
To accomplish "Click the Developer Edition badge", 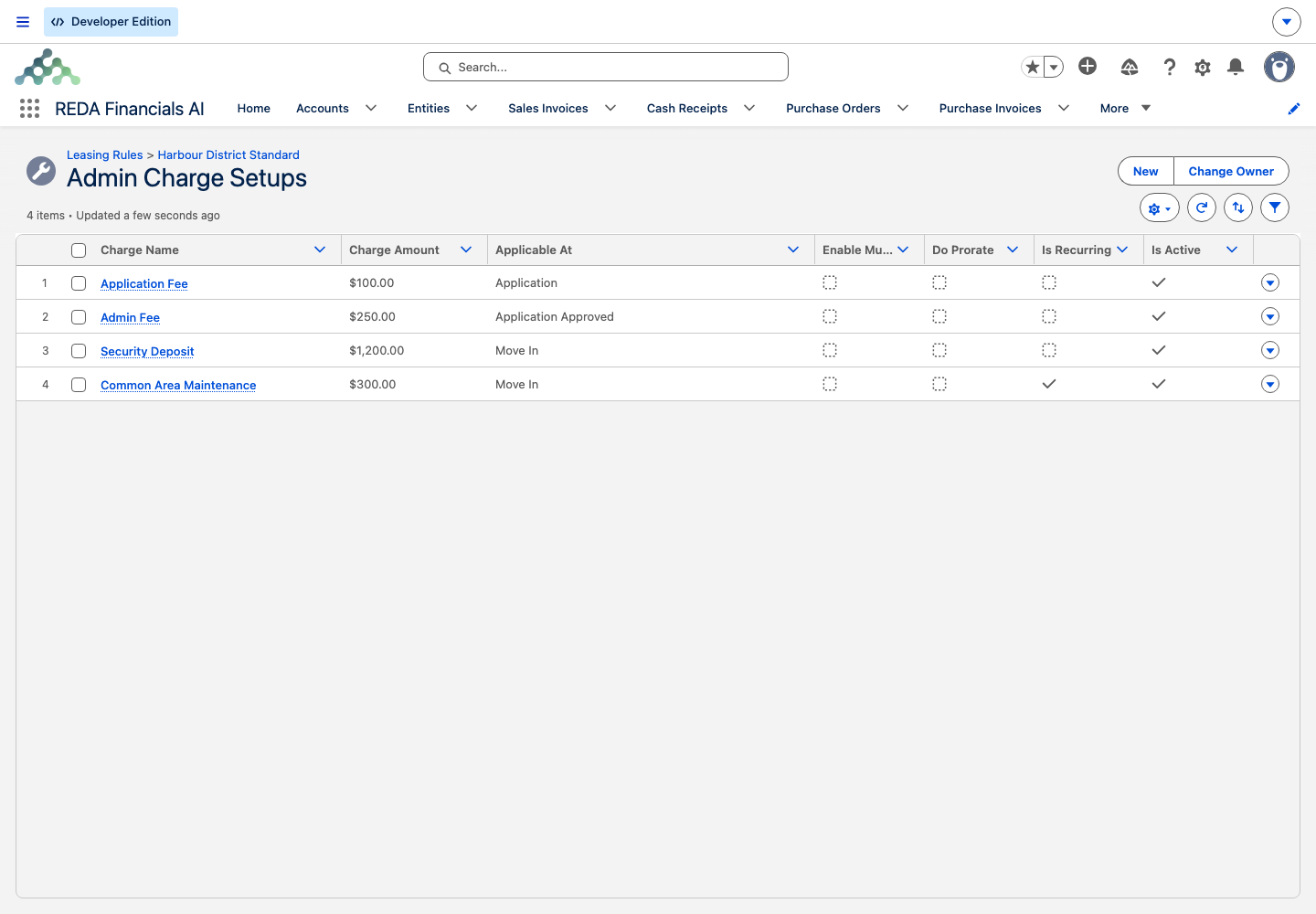I will coord(111,22).
